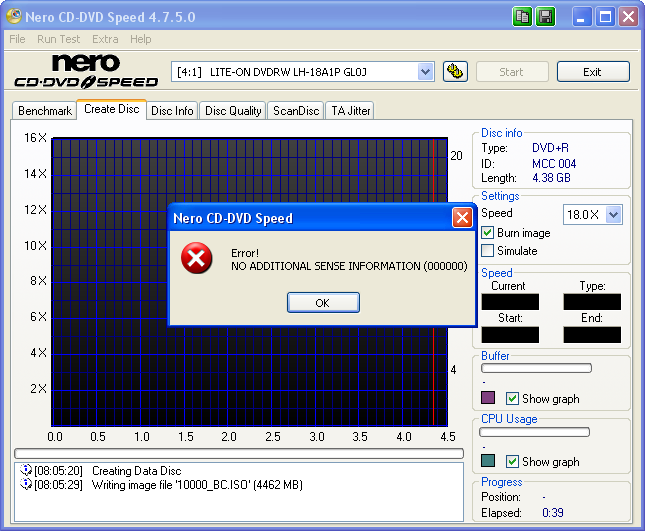Click the info icon beside Writing image file
Screen dimensions: 645x531
[x=26, y=484]
